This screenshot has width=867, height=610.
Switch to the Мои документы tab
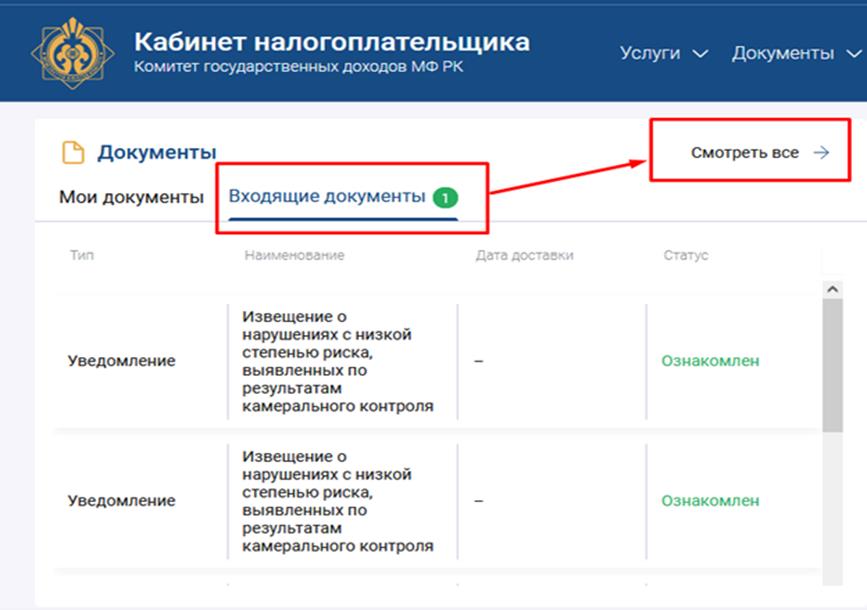pyautogui.click(x=131, y=197)
